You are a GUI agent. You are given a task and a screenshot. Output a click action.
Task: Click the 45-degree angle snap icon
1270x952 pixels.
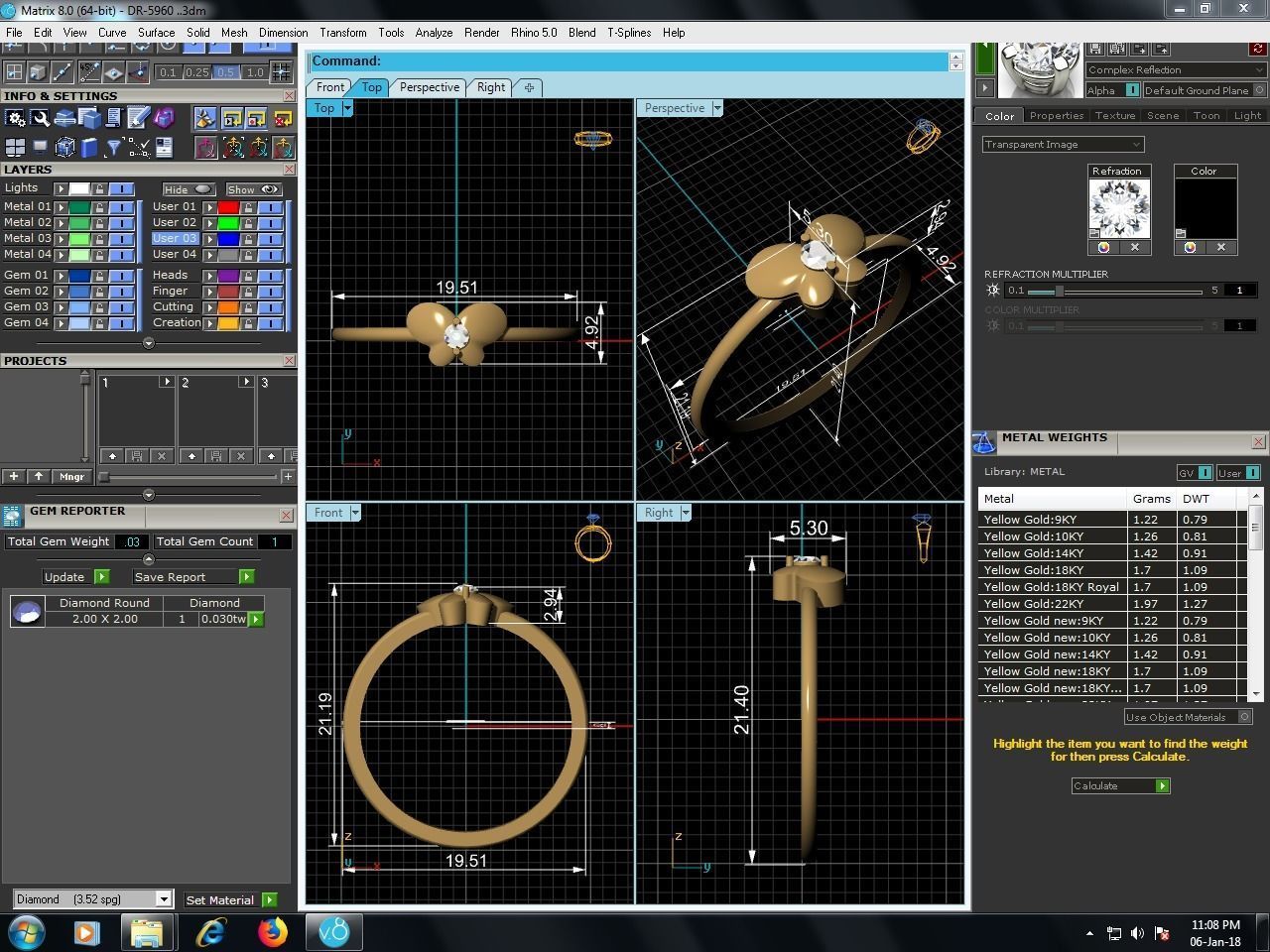click(x=89, y=71)
